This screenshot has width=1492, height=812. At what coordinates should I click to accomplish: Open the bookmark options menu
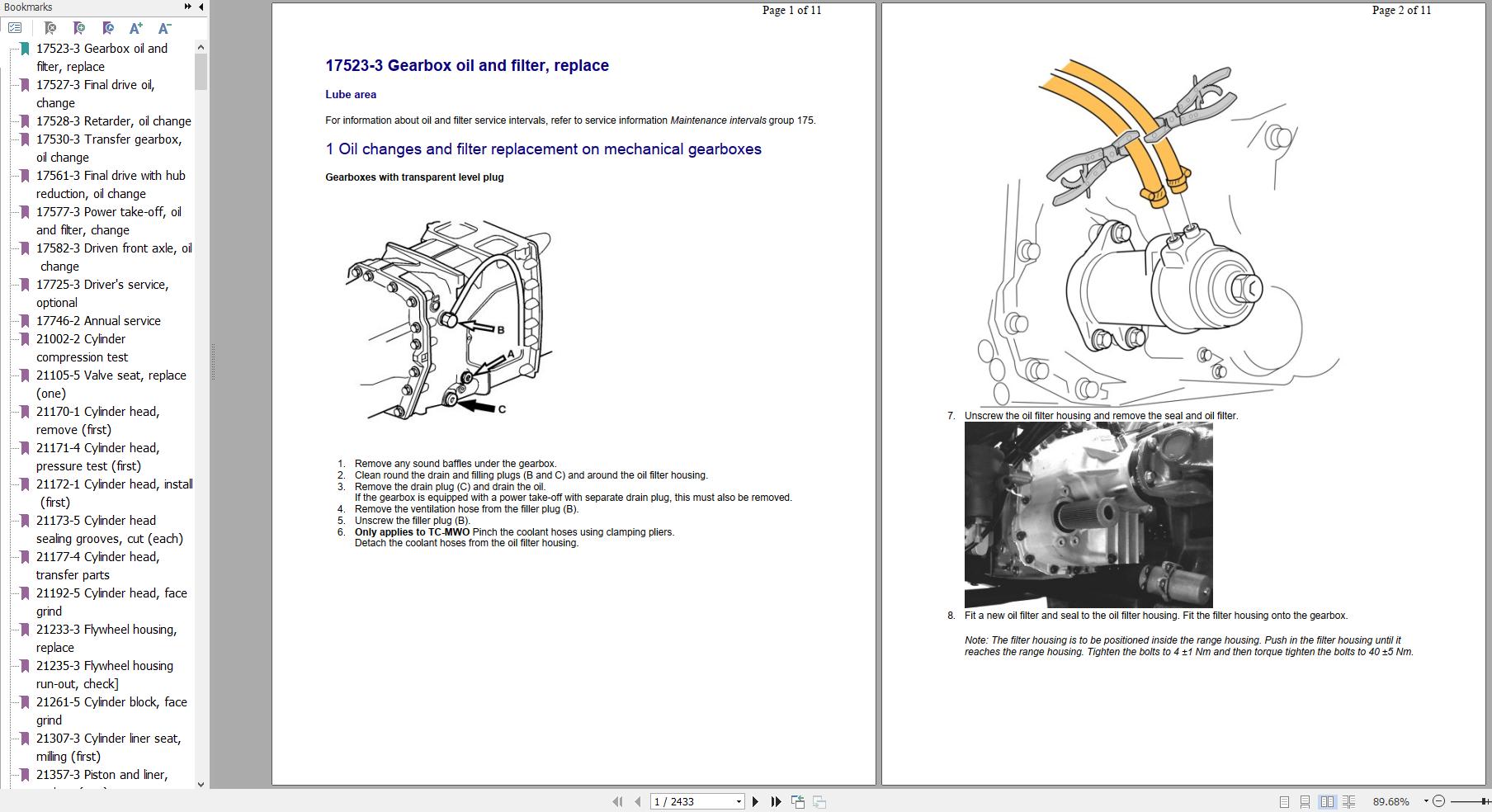click(16, 28)
